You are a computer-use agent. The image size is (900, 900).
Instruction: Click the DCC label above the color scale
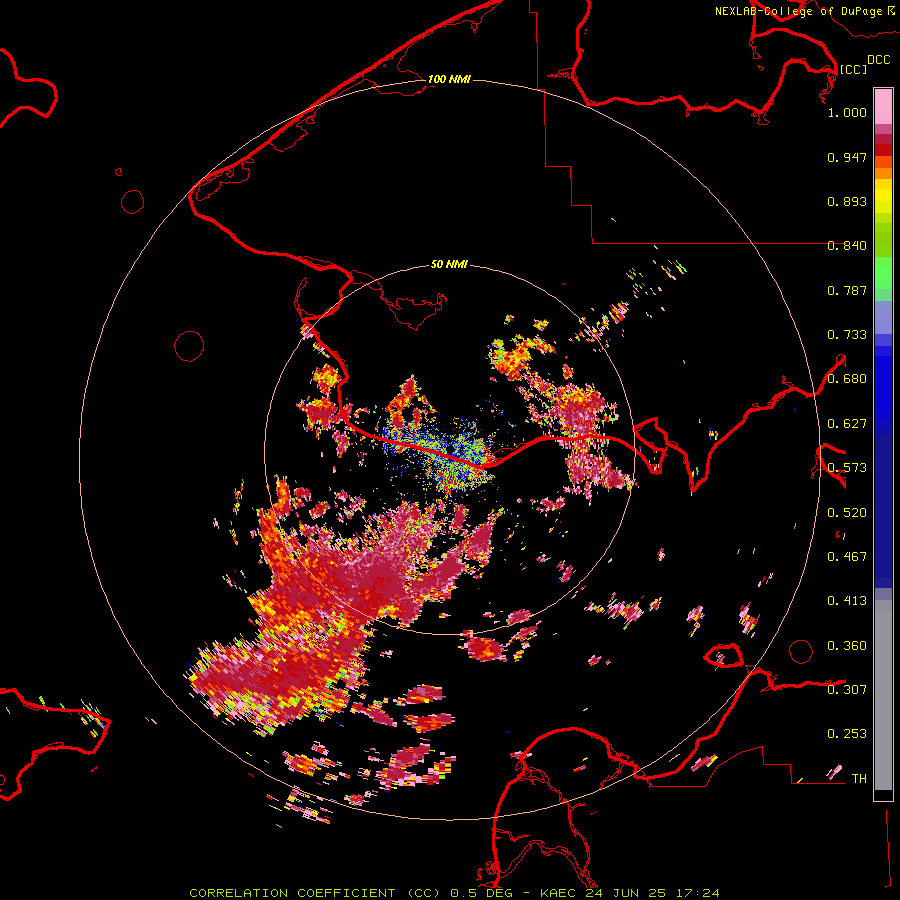pyautogui.click(x=879, y=60)
